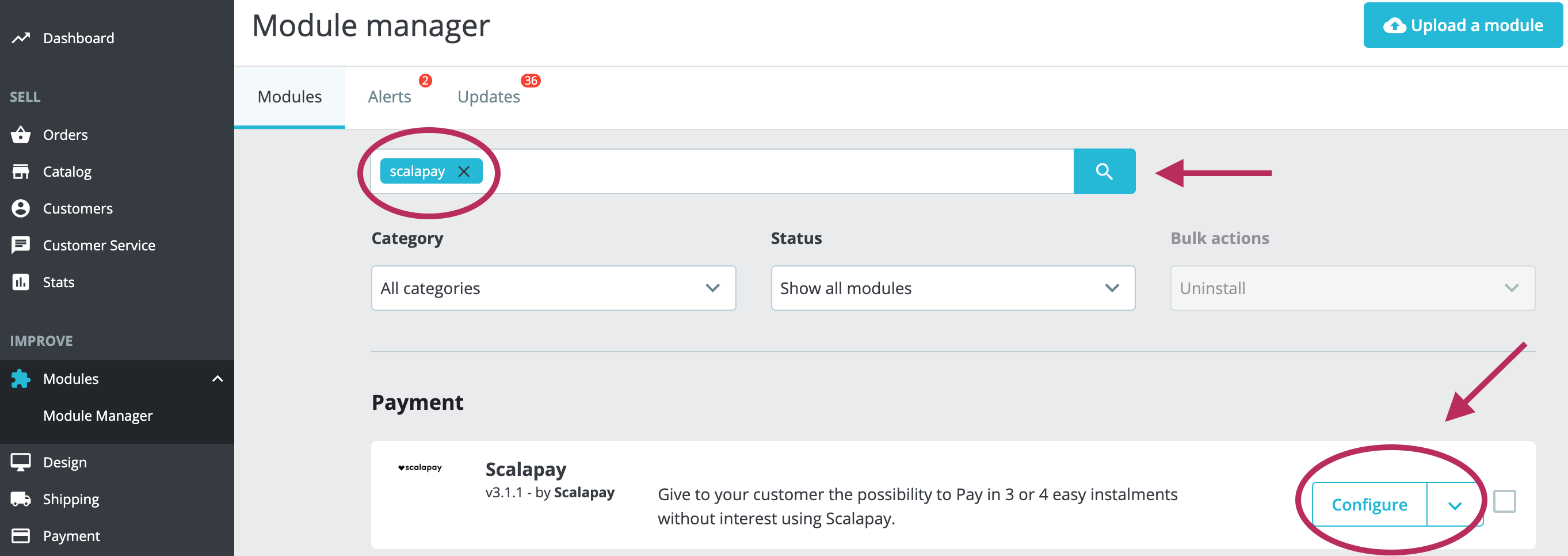Collapse the Modules section in the sidebar
Screen dimensions: 1568x556
click(218, 378)
